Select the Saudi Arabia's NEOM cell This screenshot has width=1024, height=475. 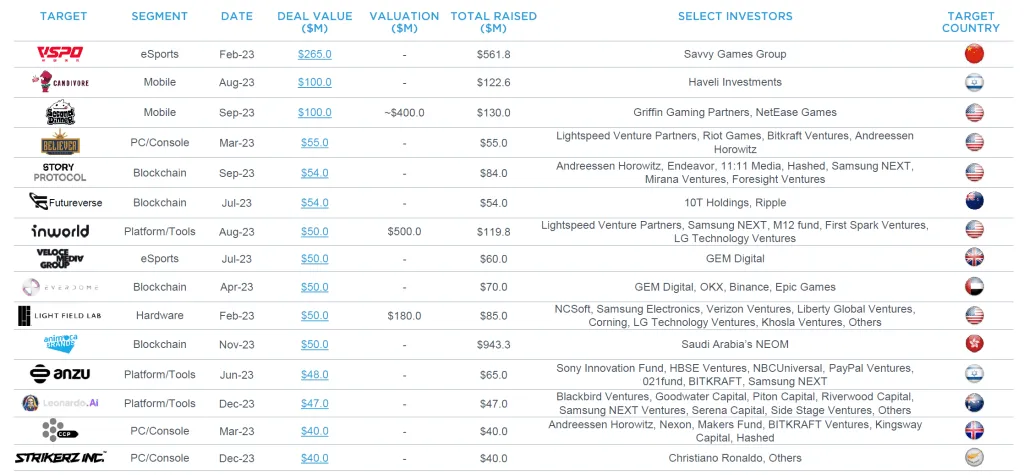click(x=735, y=344)
